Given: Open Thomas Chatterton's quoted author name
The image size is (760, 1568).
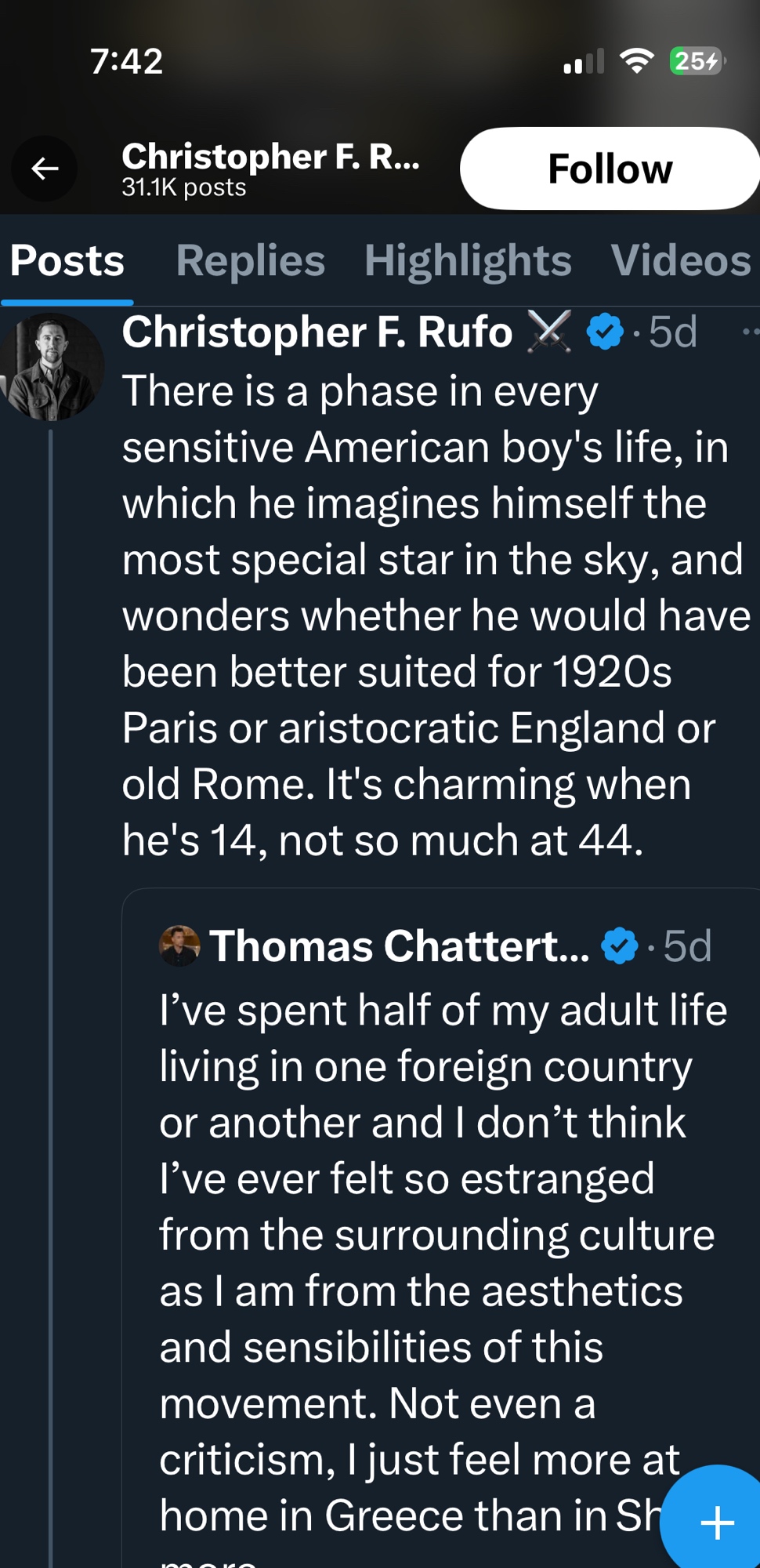Looking at the screenshot, I should pos(400,946).
